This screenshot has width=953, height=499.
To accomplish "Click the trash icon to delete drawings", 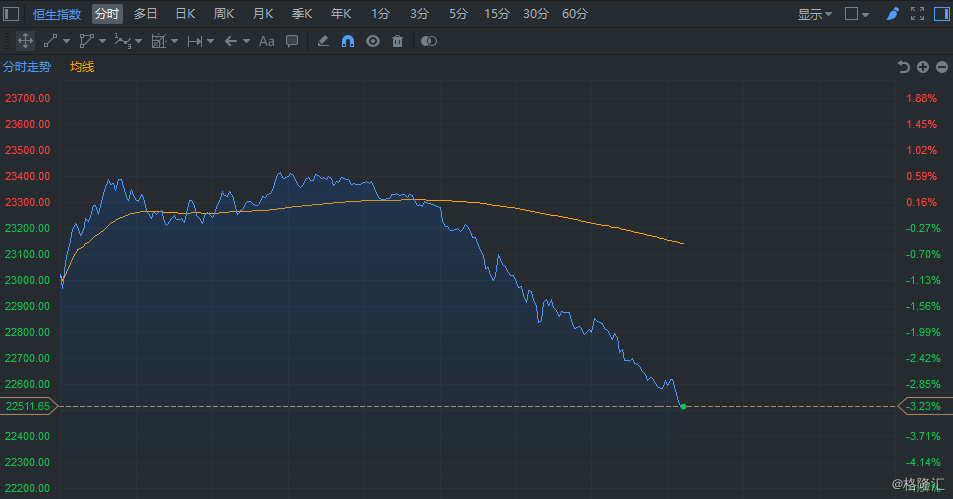I will (397, 41).
